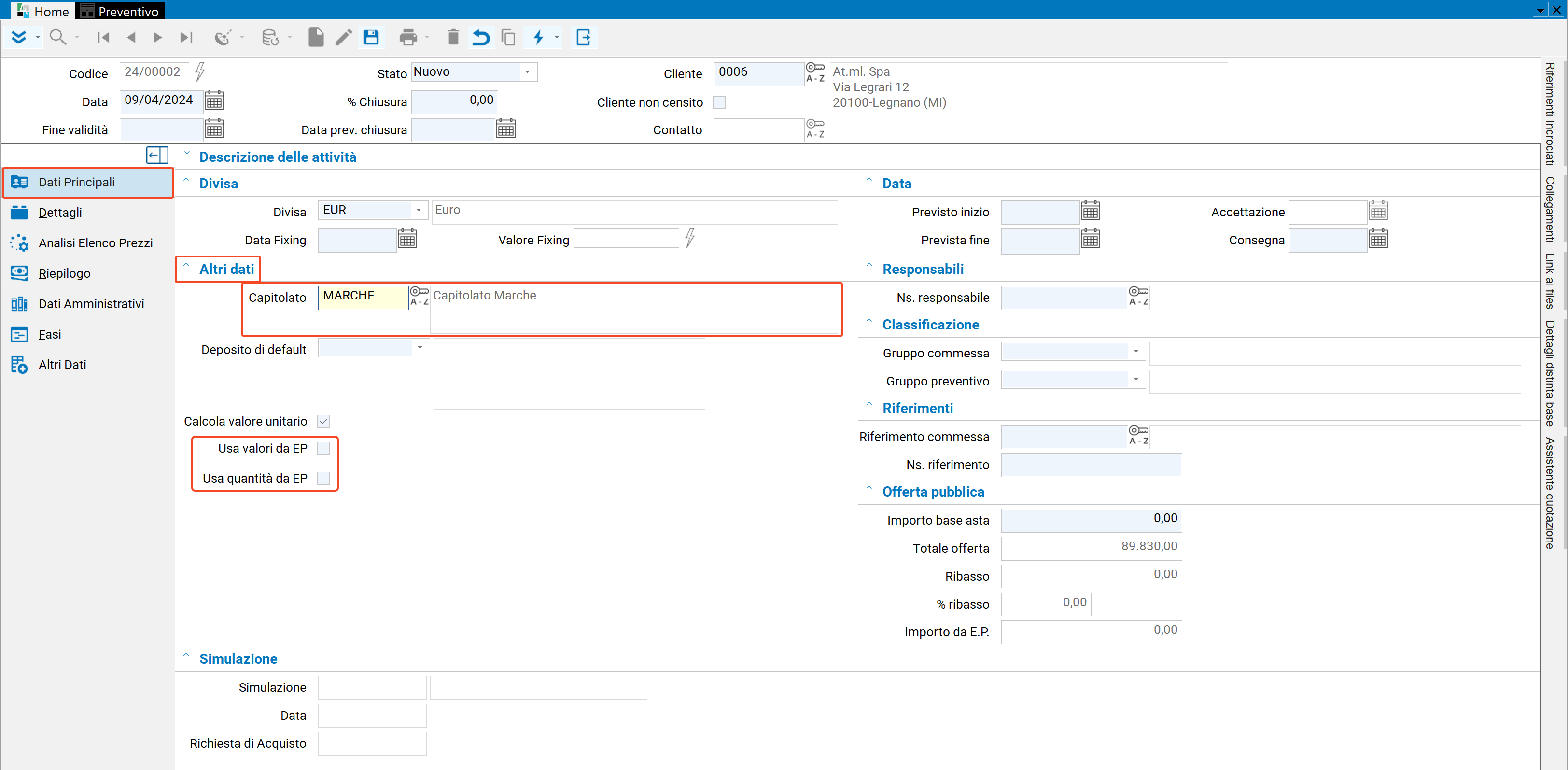The width and height of the screenshot is (1568, 770).
Task: Open Riepilogo in the sidebar
Action: (x=65, y=273)
